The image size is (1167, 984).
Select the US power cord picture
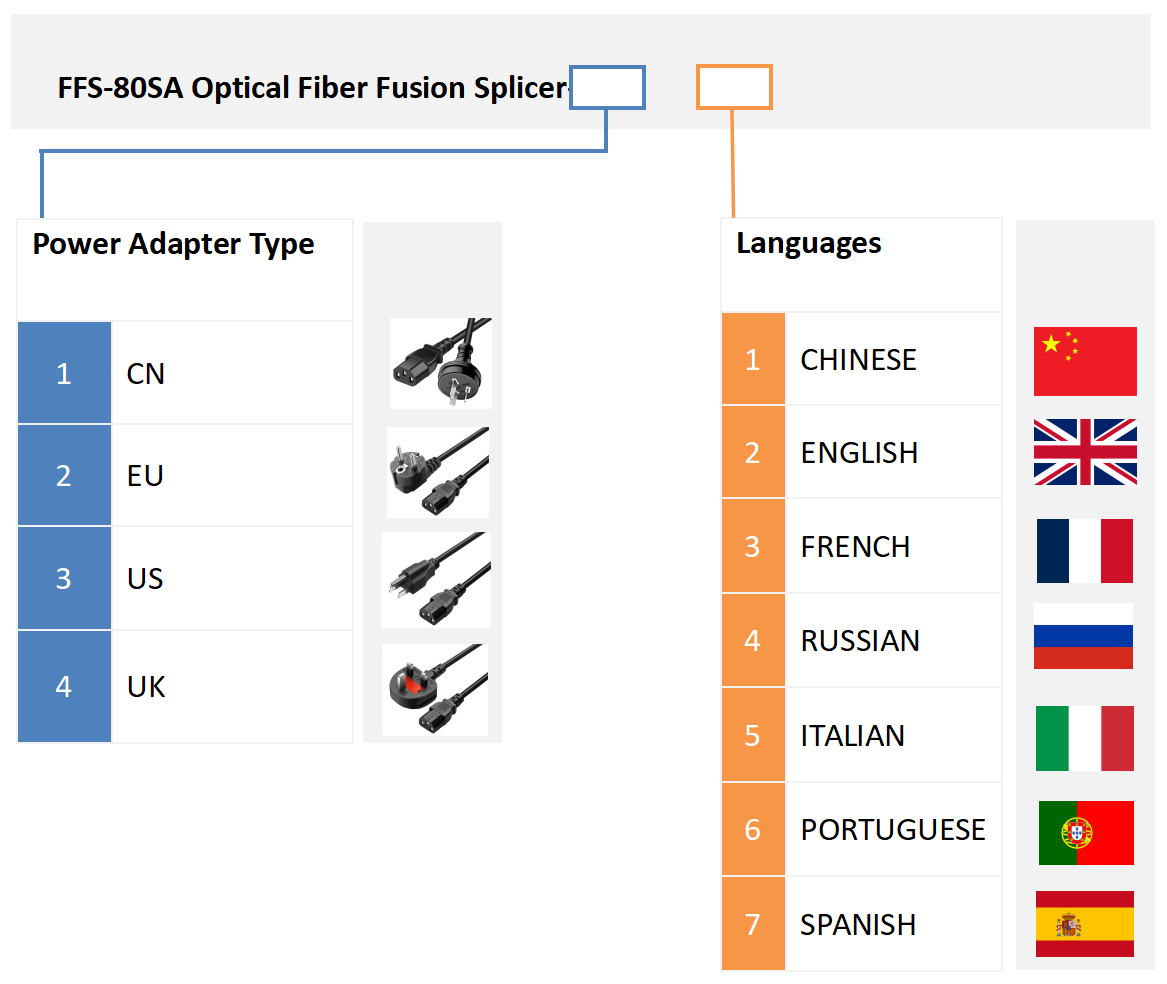point(436,580)
